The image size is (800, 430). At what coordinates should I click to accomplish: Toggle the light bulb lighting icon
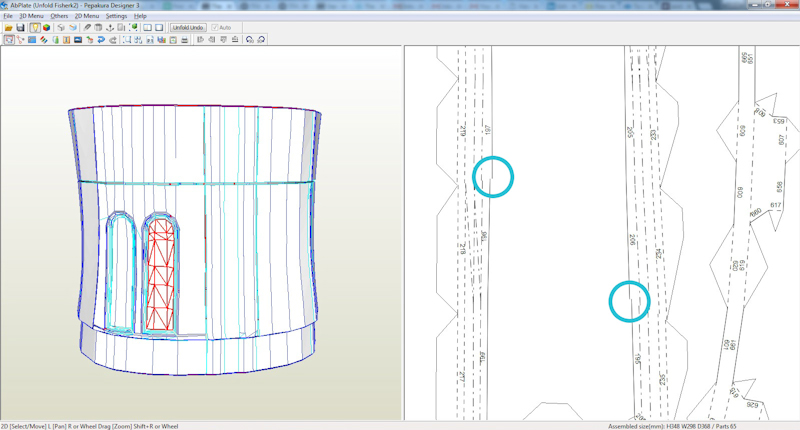(x=35, y=28)
